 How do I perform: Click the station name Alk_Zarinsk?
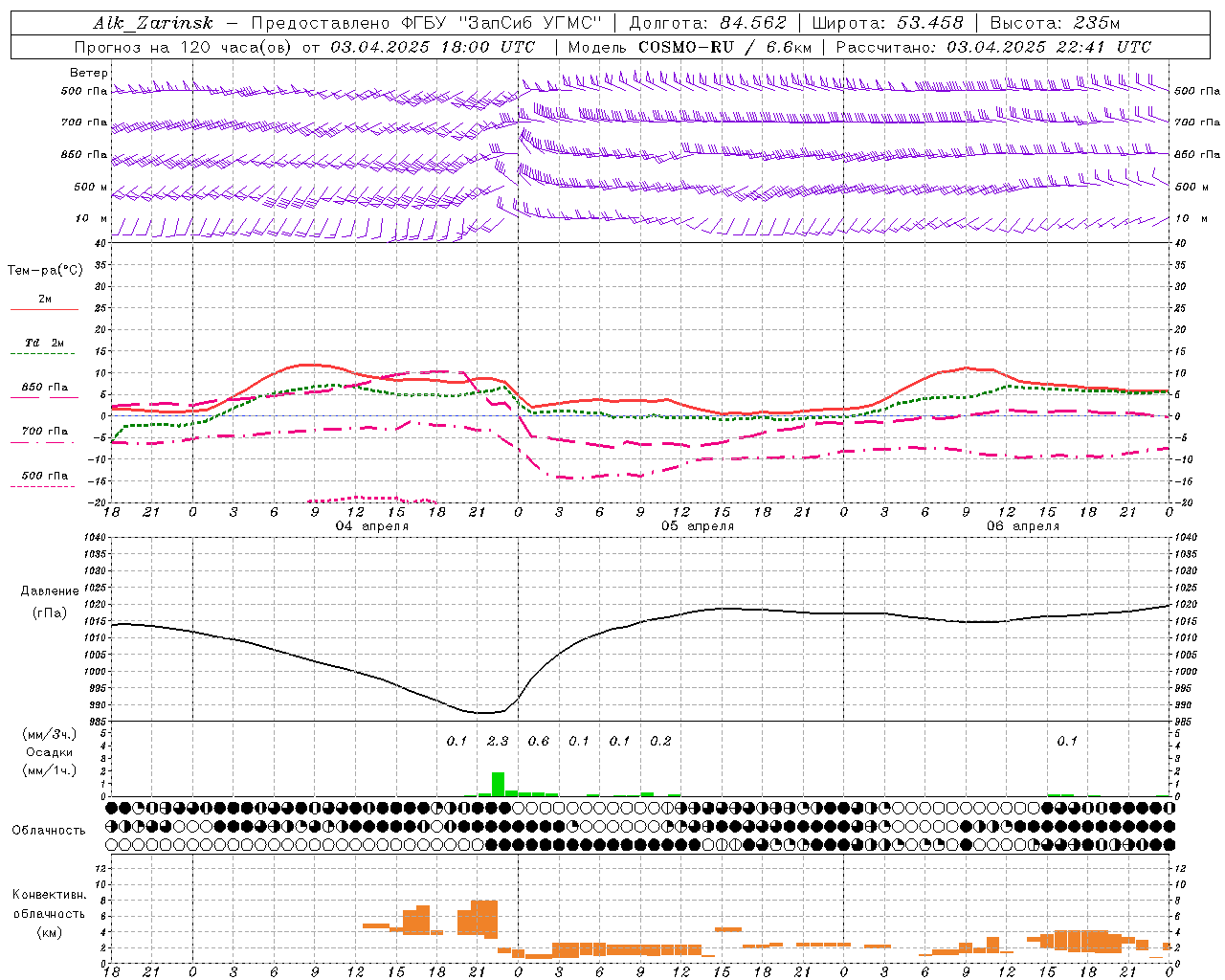pyautogui.click(x=153, y=23)
